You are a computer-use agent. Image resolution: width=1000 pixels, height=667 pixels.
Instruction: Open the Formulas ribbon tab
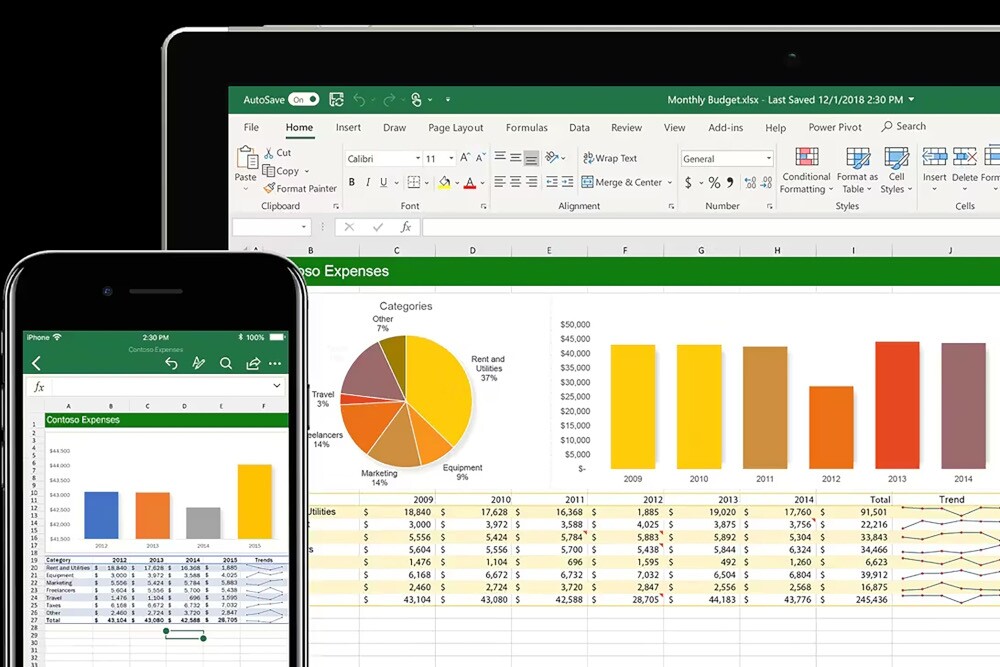pos(526,128)
